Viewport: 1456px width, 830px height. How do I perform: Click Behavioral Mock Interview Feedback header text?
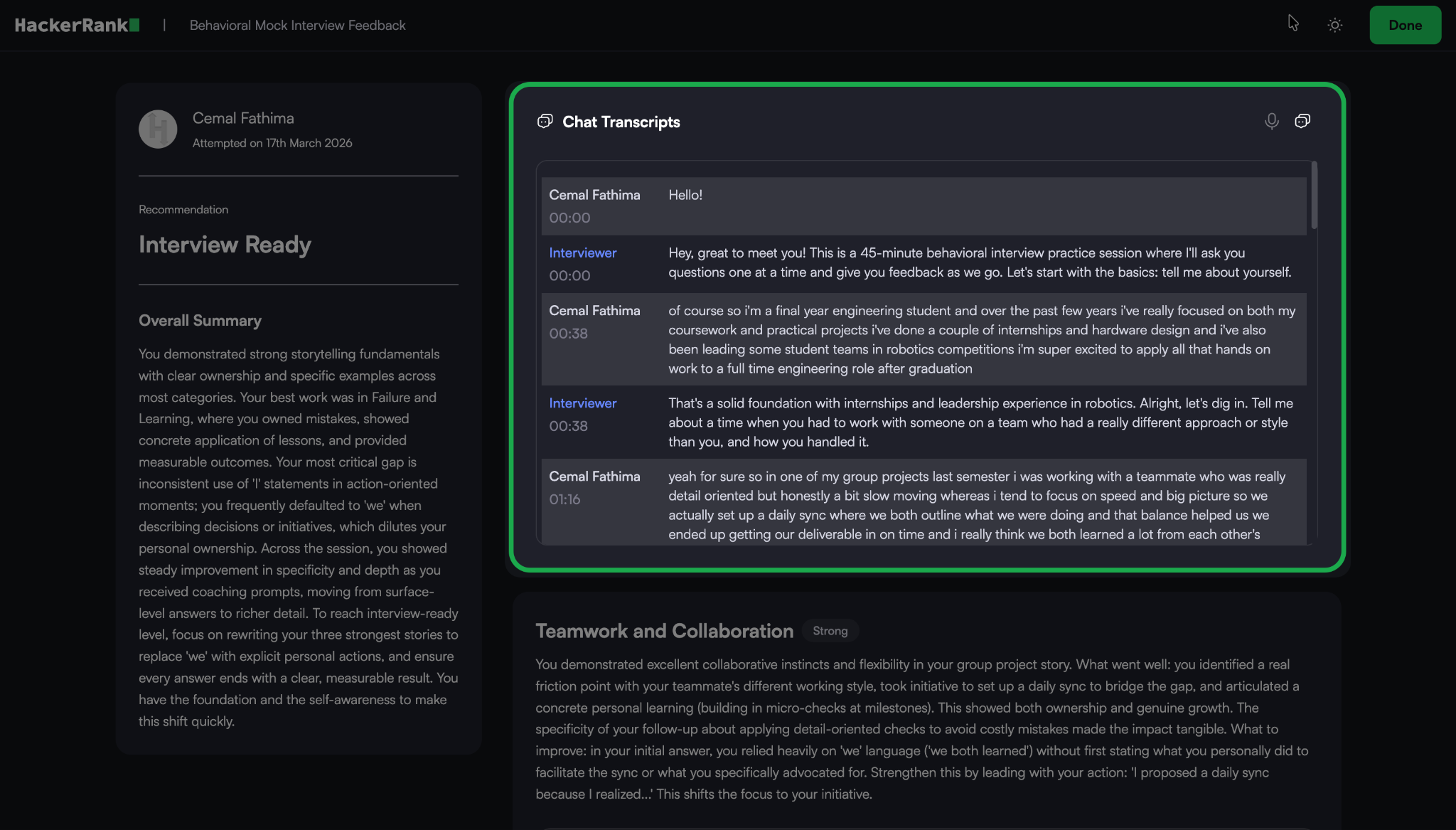(x=297, y=26)
